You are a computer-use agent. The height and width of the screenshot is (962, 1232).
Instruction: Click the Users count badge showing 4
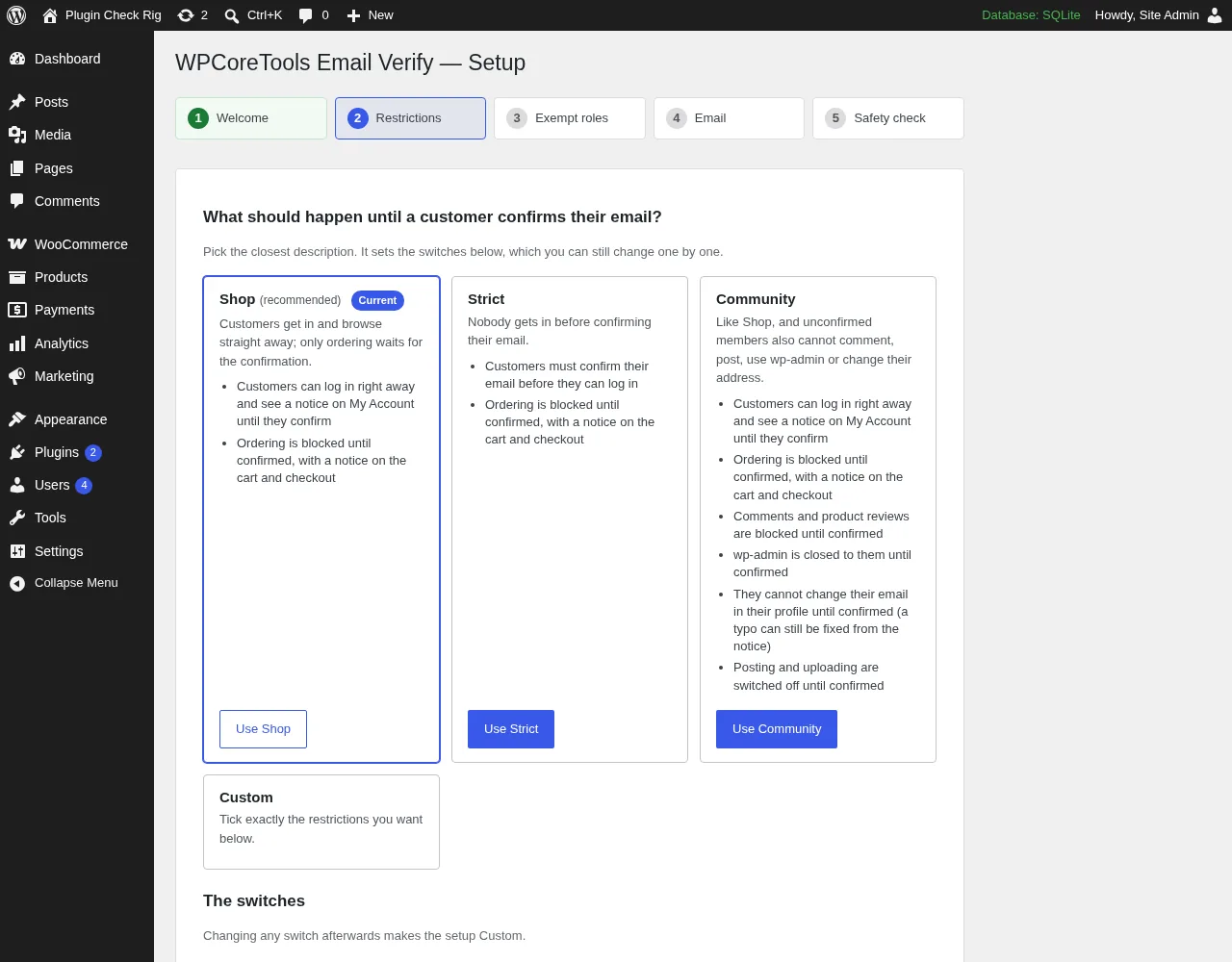click(85, 485)
